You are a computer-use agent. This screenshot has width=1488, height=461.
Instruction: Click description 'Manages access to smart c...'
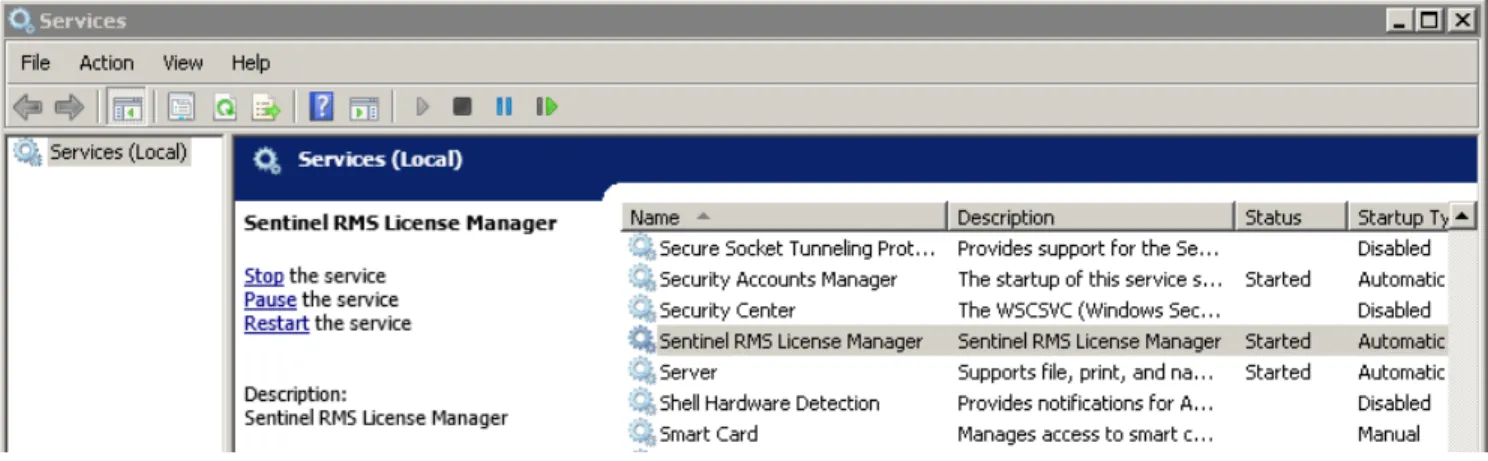click(x=1085, y=434)
